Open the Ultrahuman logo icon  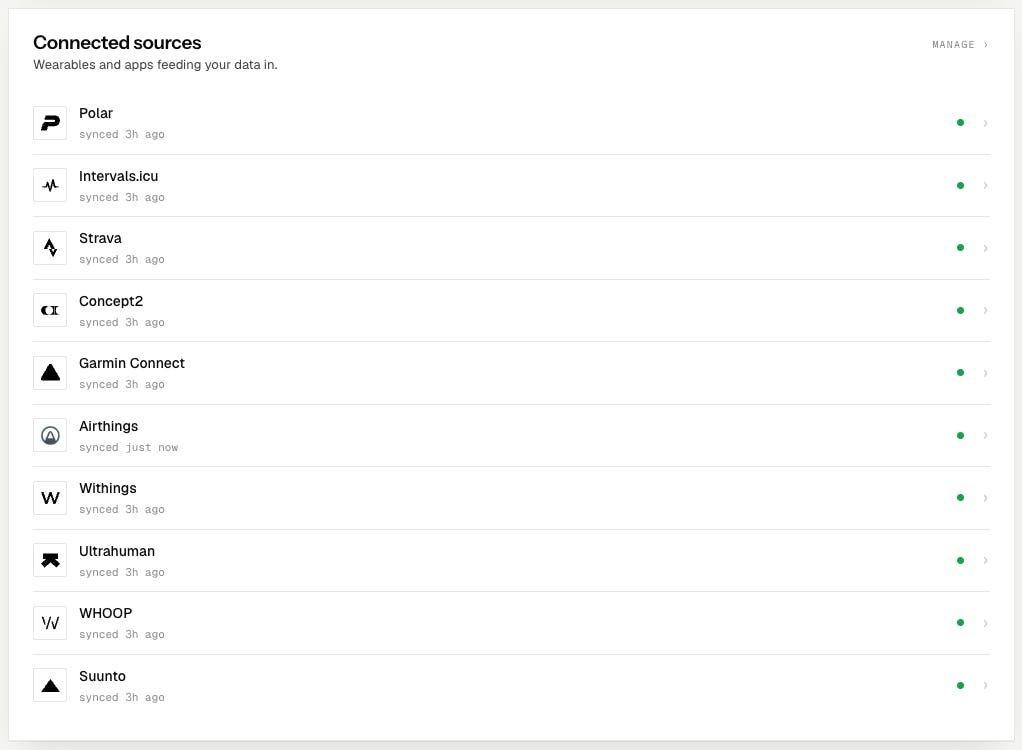pos(50,560)
